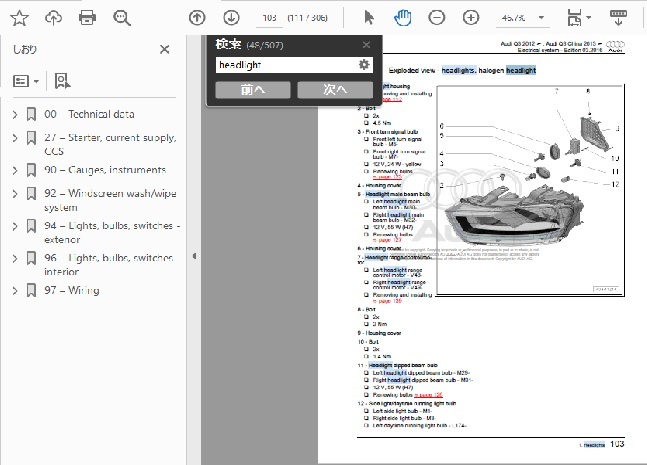Zoom out with the minus icon
The image size is (647, 465).
coord(437,18)
